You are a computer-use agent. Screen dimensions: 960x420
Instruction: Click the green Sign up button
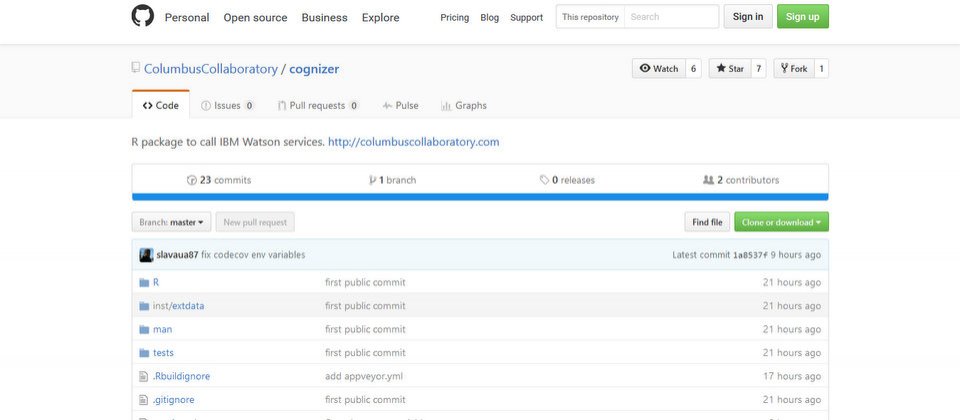point(803,17)
